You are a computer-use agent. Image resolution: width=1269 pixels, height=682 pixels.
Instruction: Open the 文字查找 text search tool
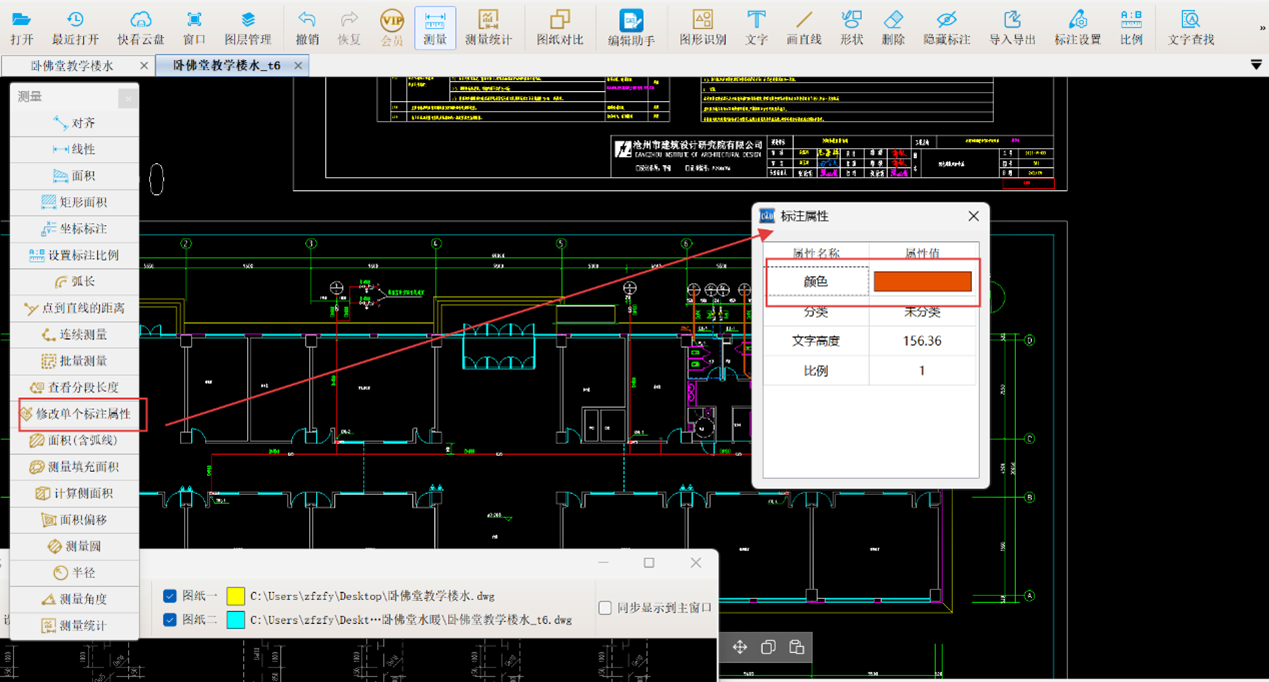tap(1190, 26)
